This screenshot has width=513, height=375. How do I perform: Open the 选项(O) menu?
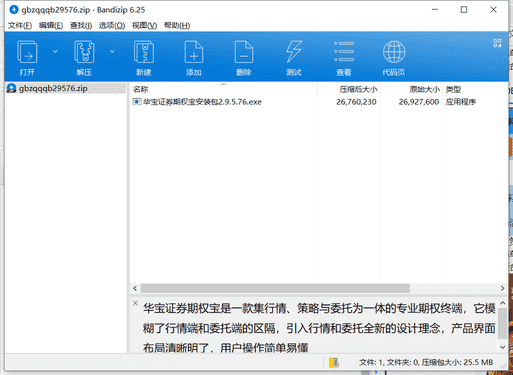112,26
